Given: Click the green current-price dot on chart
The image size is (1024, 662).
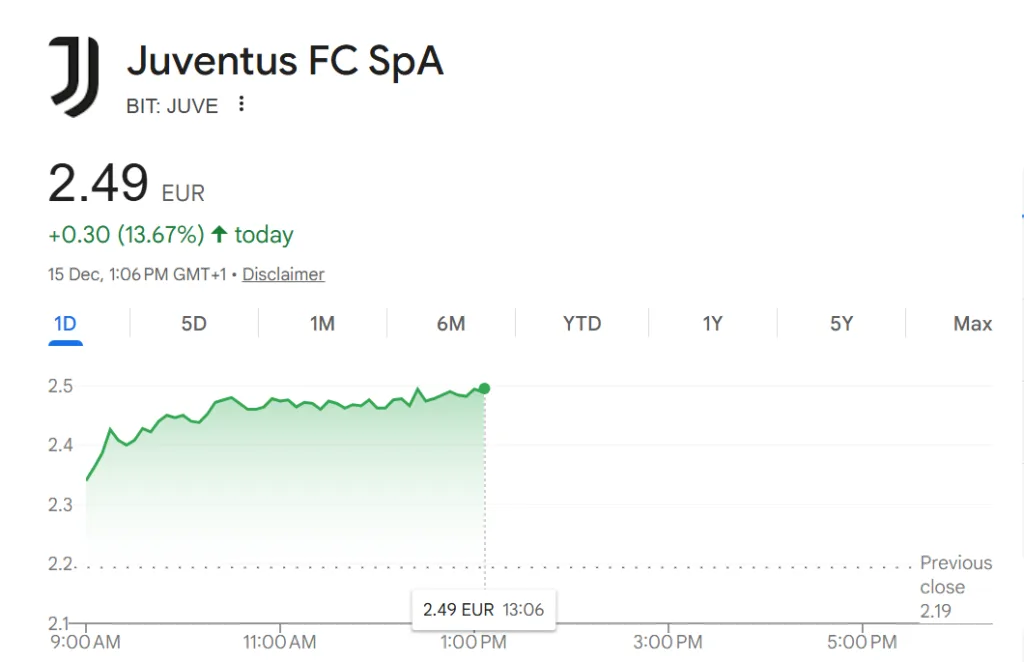Looking at the screenshot, I should point(485,388).
